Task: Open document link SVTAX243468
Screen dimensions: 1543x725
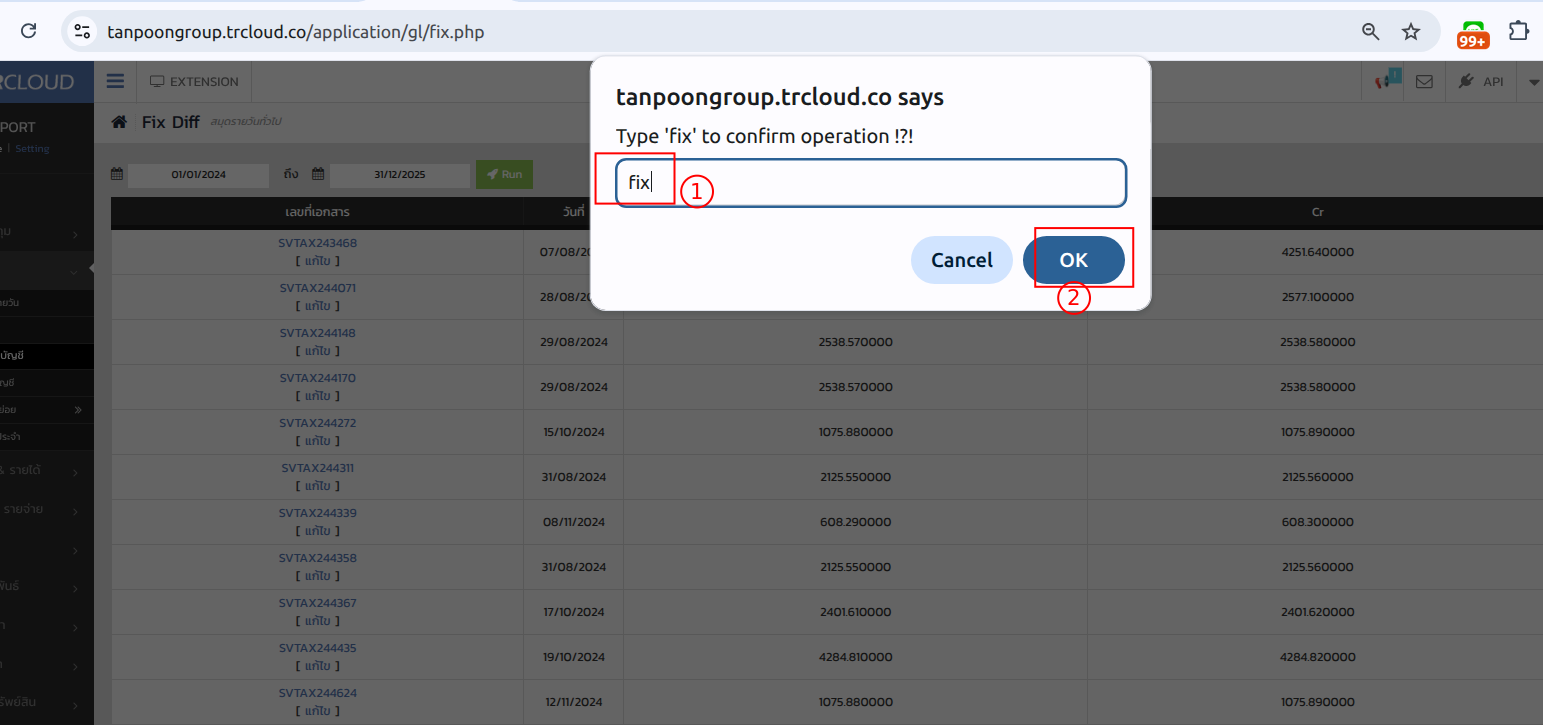Action: coord(317,243)
